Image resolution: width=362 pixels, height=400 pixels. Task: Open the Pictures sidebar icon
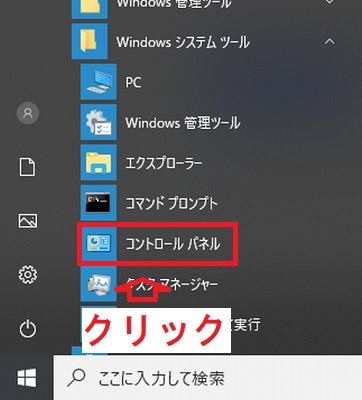tap(28, 220)
